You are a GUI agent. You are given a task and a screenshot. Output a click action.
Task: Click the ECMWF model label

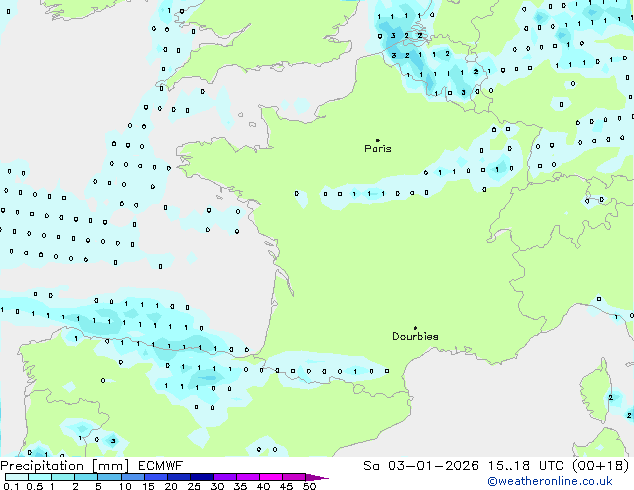(x=161, y=466)
